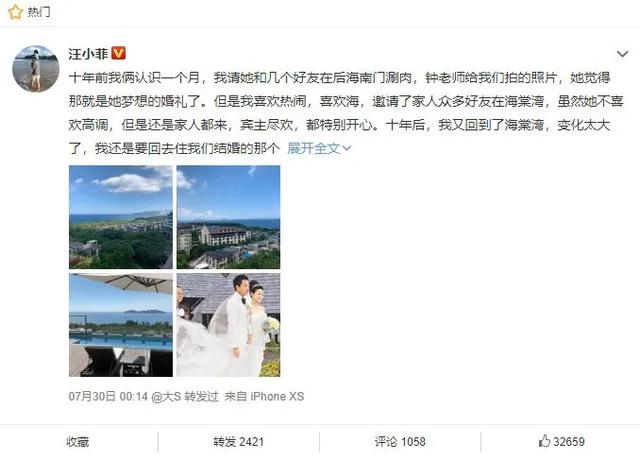Click the 07月30日 00:14 timestamp
This screenshot has height=460, width=640.
click(108, 396)
